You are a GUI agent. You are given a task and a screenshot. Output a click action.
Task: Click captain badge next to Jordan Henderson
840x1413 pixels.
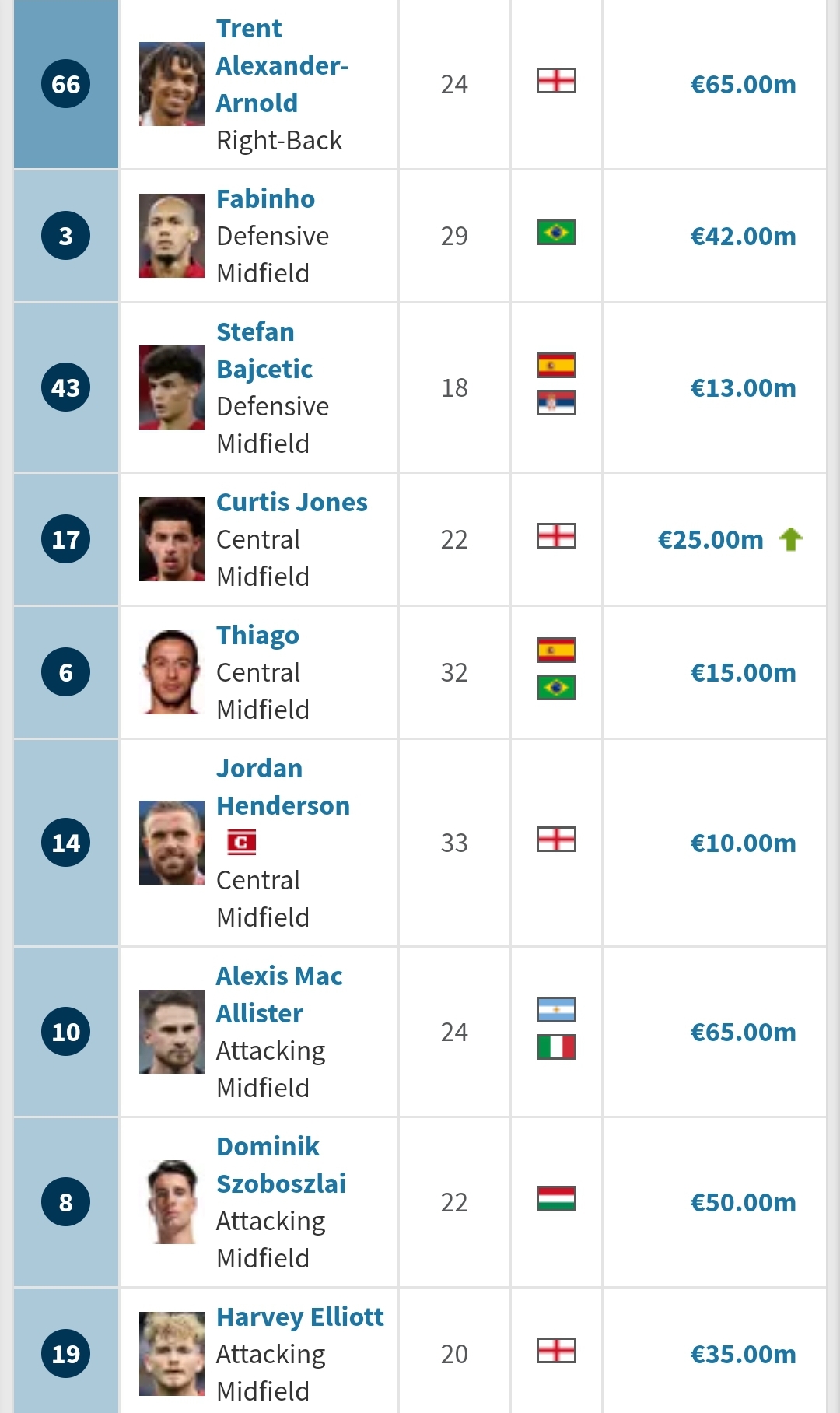[x=241, y=842]
